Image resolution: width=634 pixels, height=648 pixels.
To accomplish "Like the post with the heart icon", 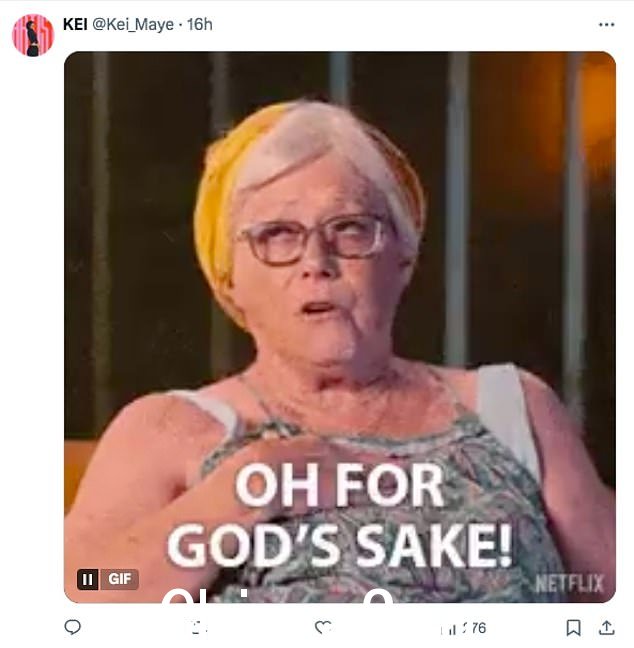I will click(x=323, y=627).
